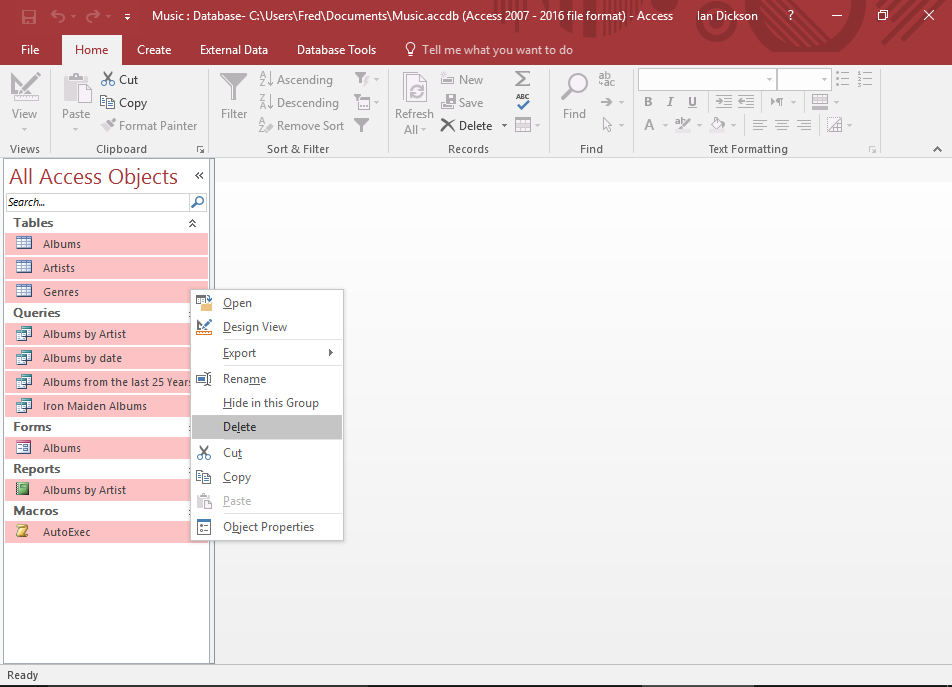Toggle center text alignment
Image resolution: width=952 pixels, height=687 pixels.
782,125
